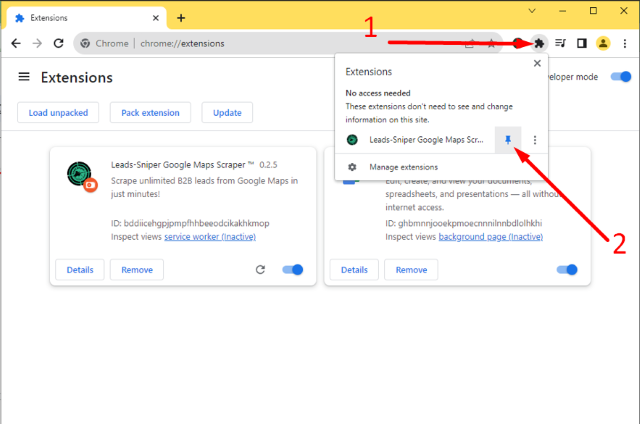The height and width of the screenshot is (424, 640).
Task: Maximize the Chrome window
Action: click(593, 11)
